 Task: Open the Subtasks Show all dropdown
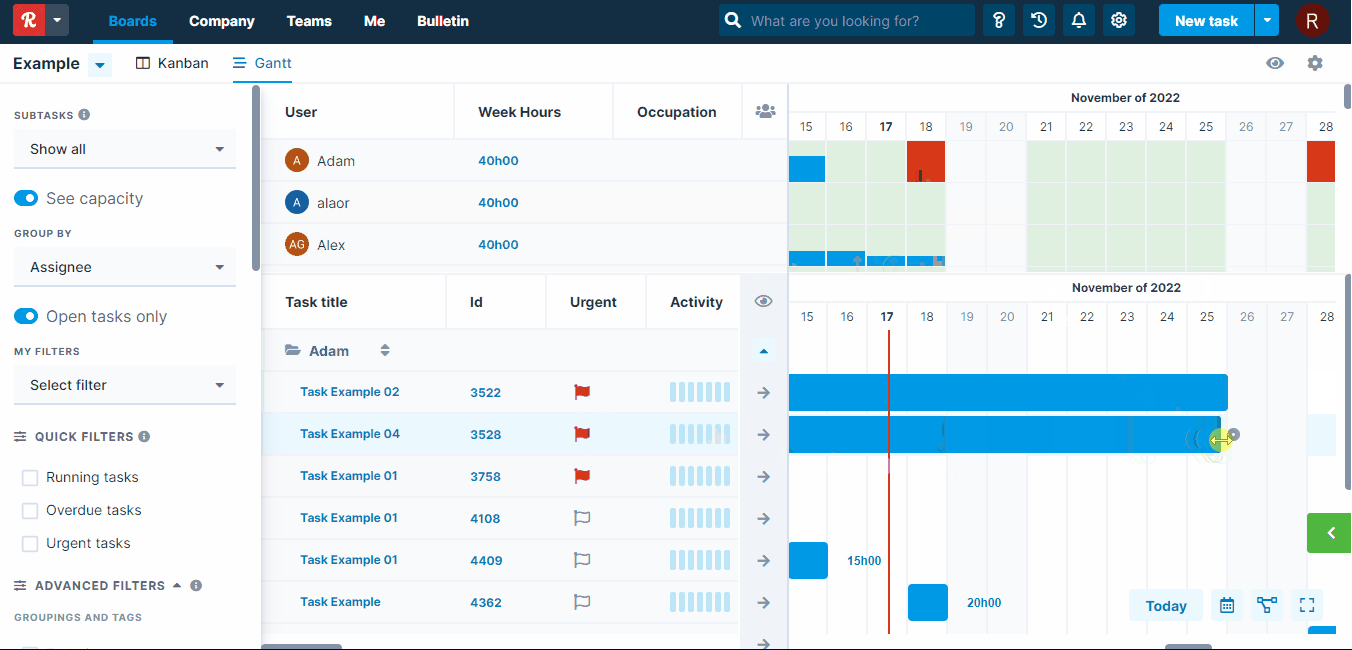click(125, 149)
